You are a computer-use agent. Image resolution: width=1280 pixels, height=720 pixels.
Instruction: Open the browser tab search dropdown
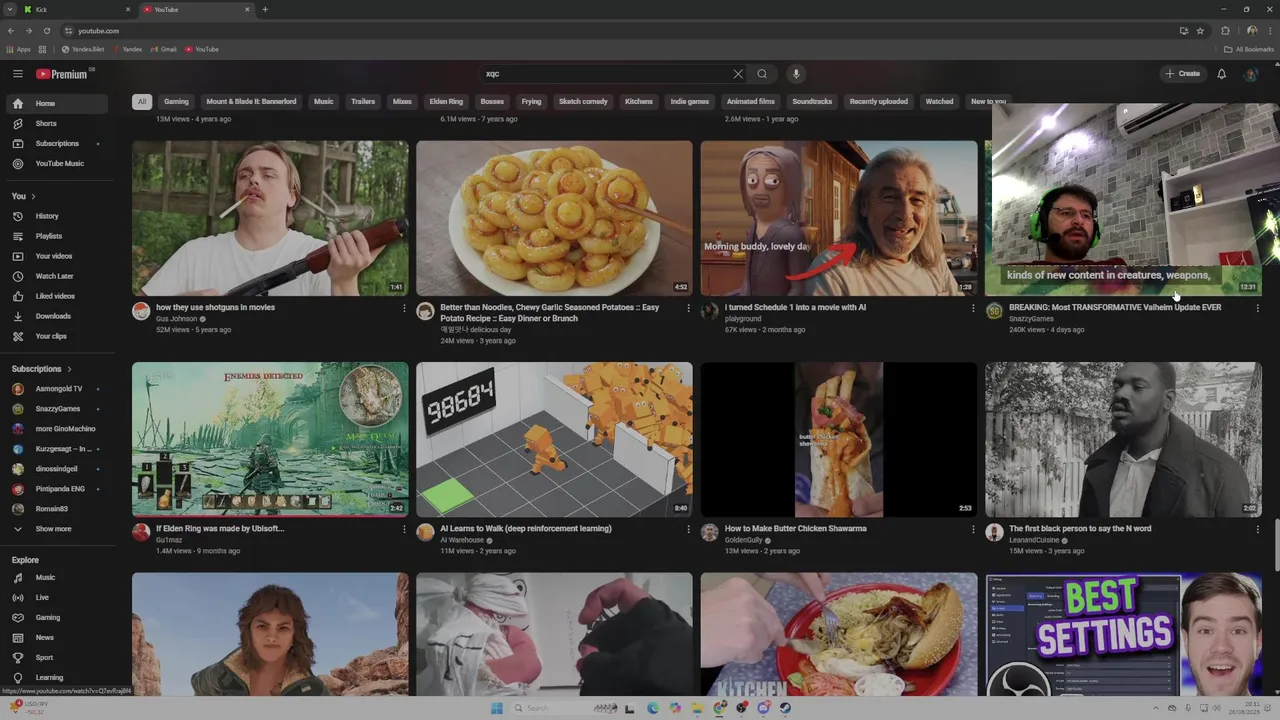pyautogui.click(x=10, y=9)
